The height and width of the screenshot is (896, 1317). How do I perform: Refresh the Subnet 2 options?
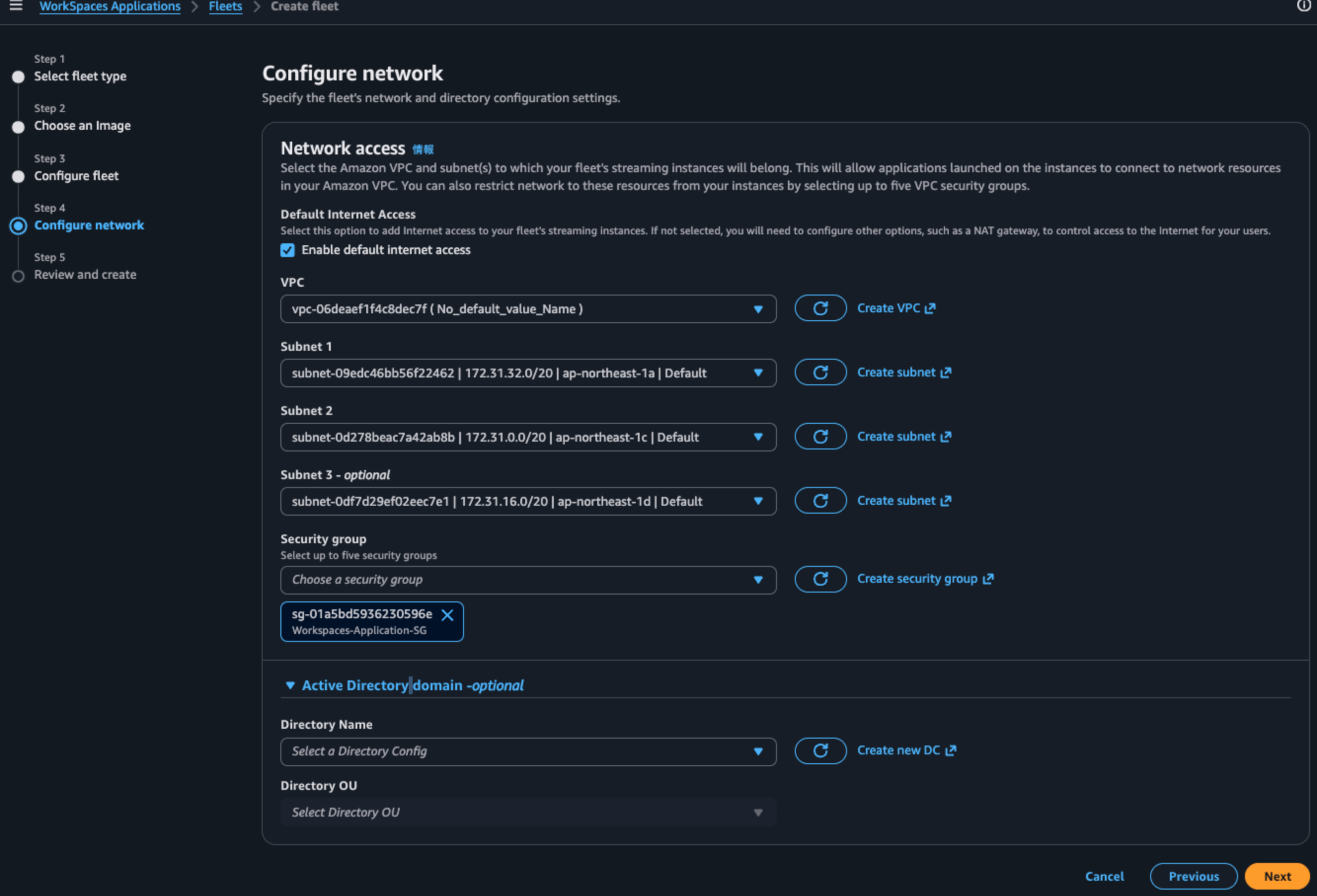[820, 436]
